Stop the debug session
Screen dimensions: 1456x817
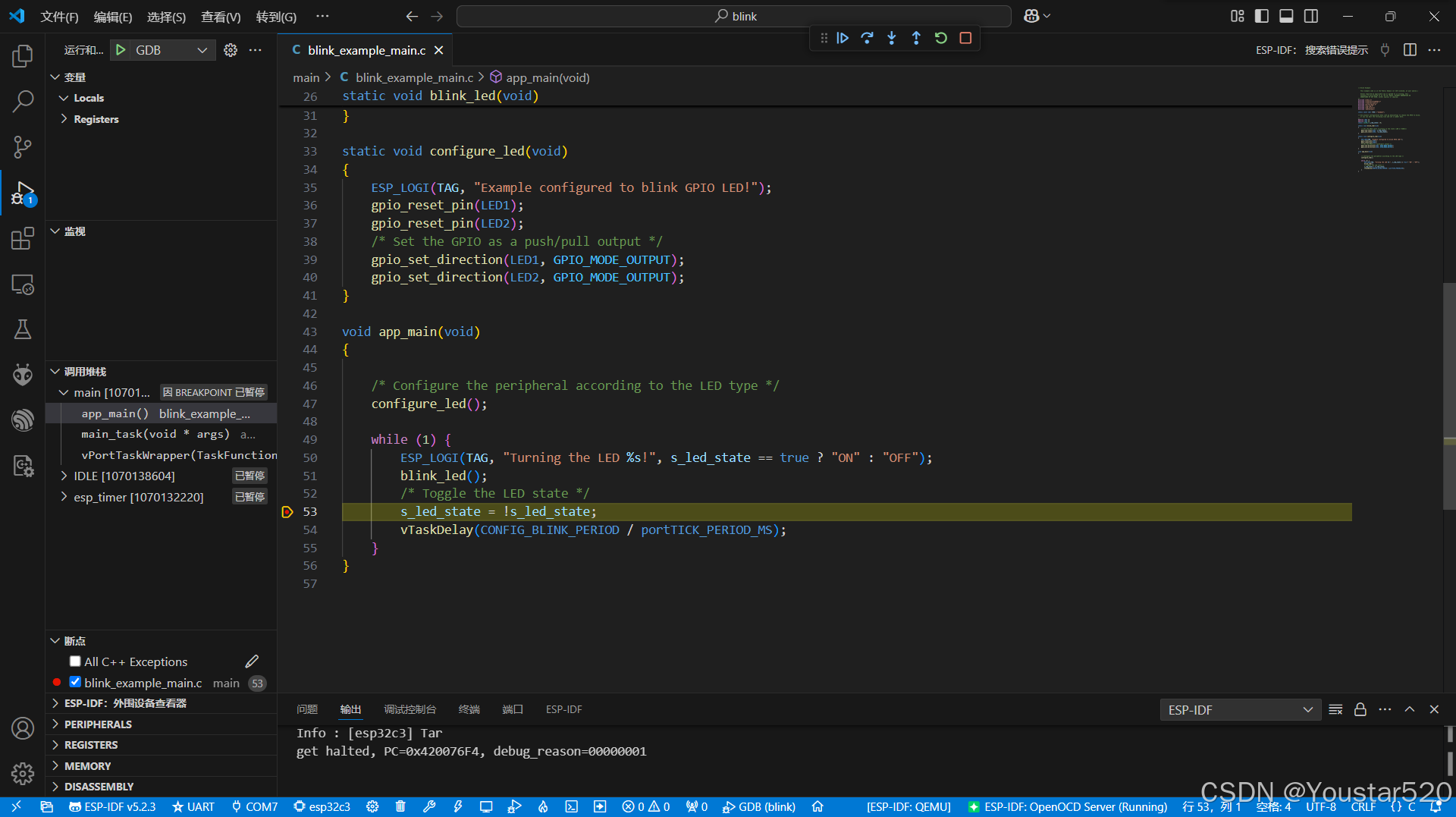tap(965, 38)
